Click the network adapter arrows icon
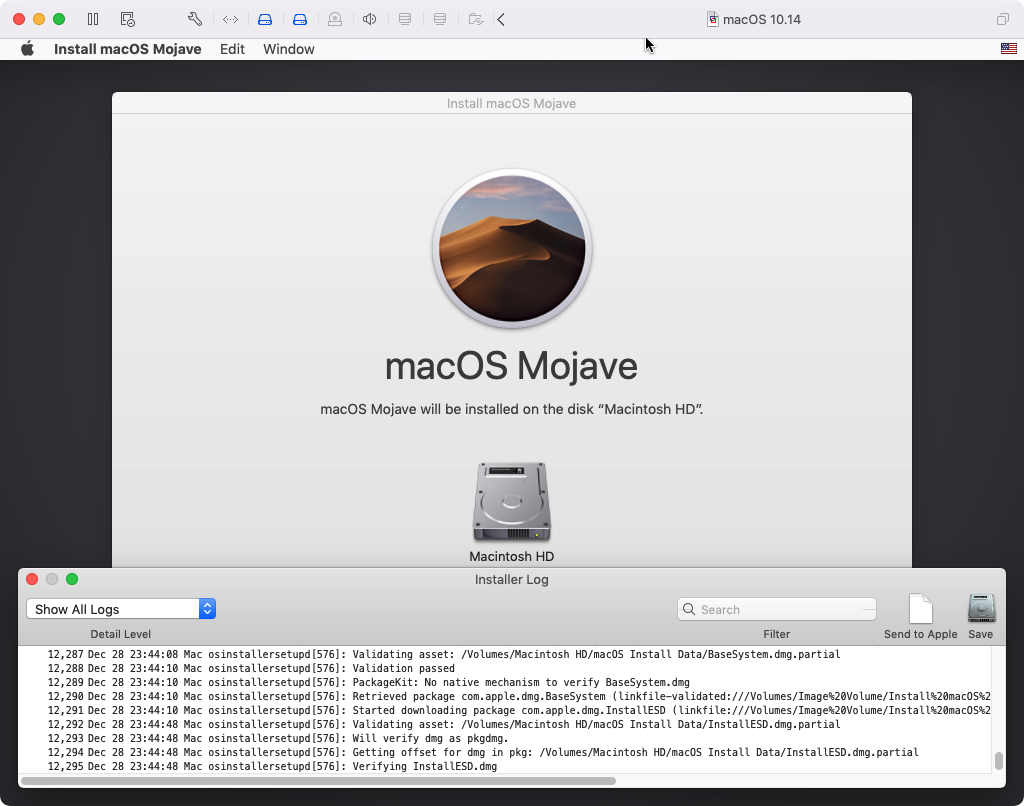The width and height of the screenshot is (1024, 806). [230, 20]
